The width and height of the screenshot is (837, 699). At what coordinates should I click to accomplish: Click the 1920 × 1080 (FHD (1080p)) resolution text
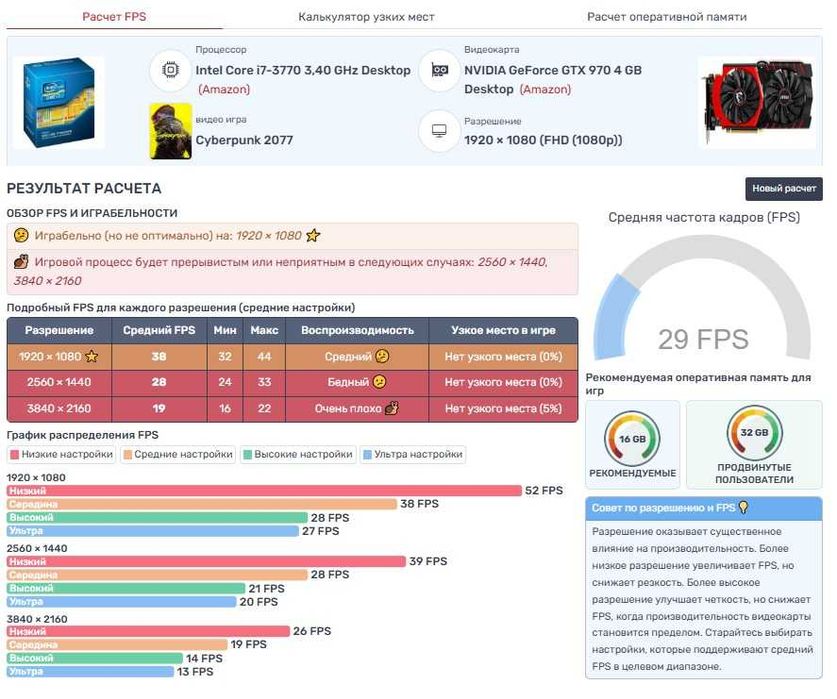tap(543, 140)
